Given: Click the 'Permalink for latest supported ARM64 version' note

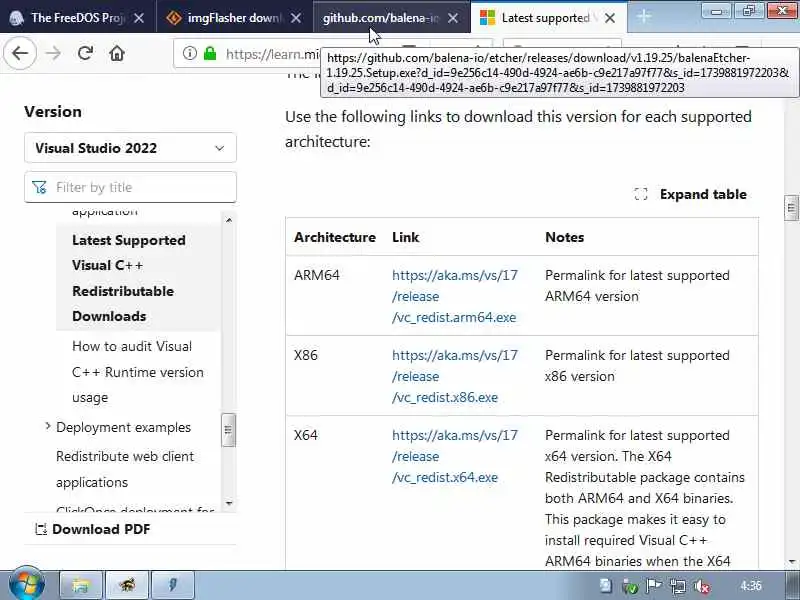Looking at the screenshot, I should [x=637, y=286].
